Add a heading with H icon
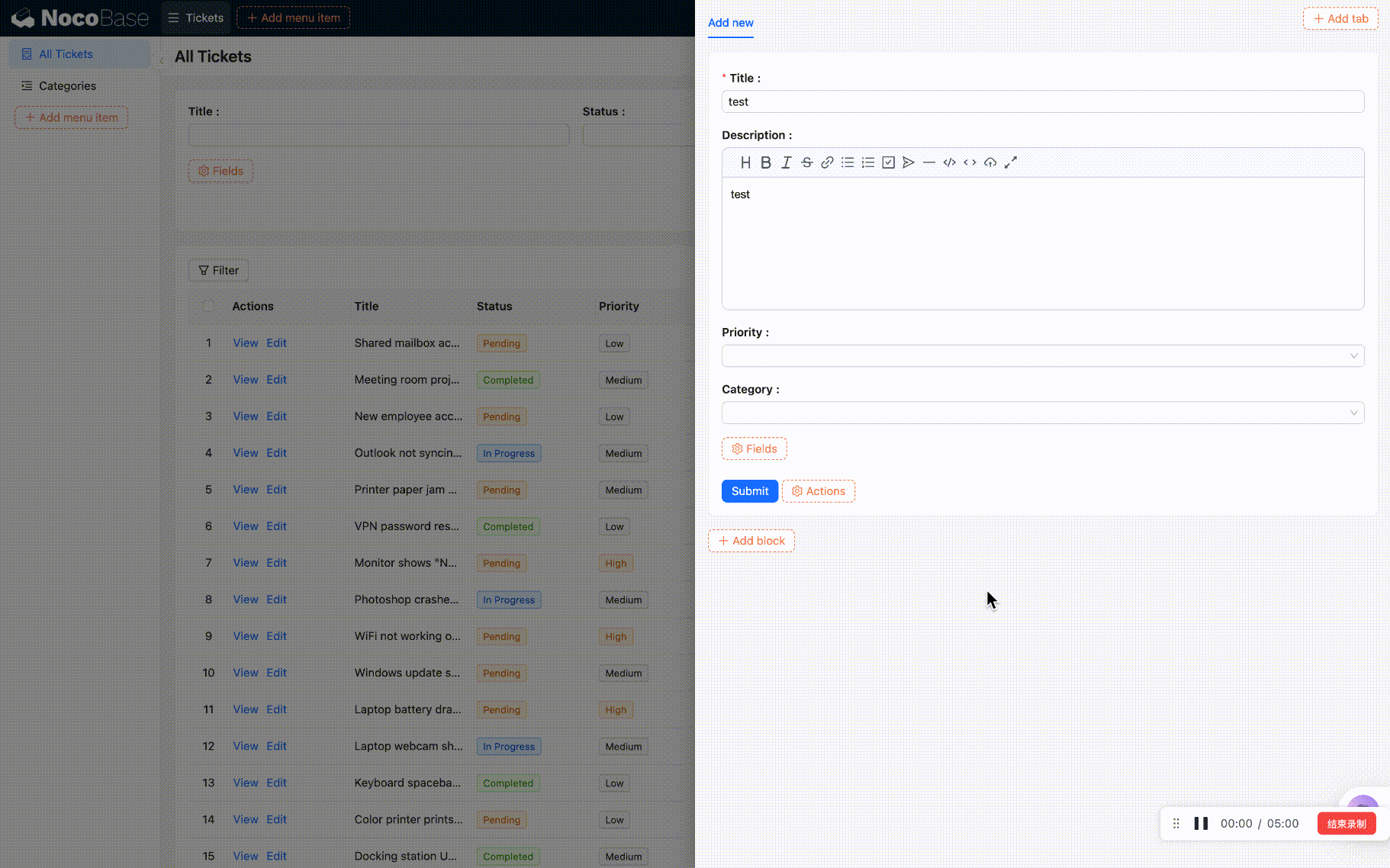 [745, 162]
